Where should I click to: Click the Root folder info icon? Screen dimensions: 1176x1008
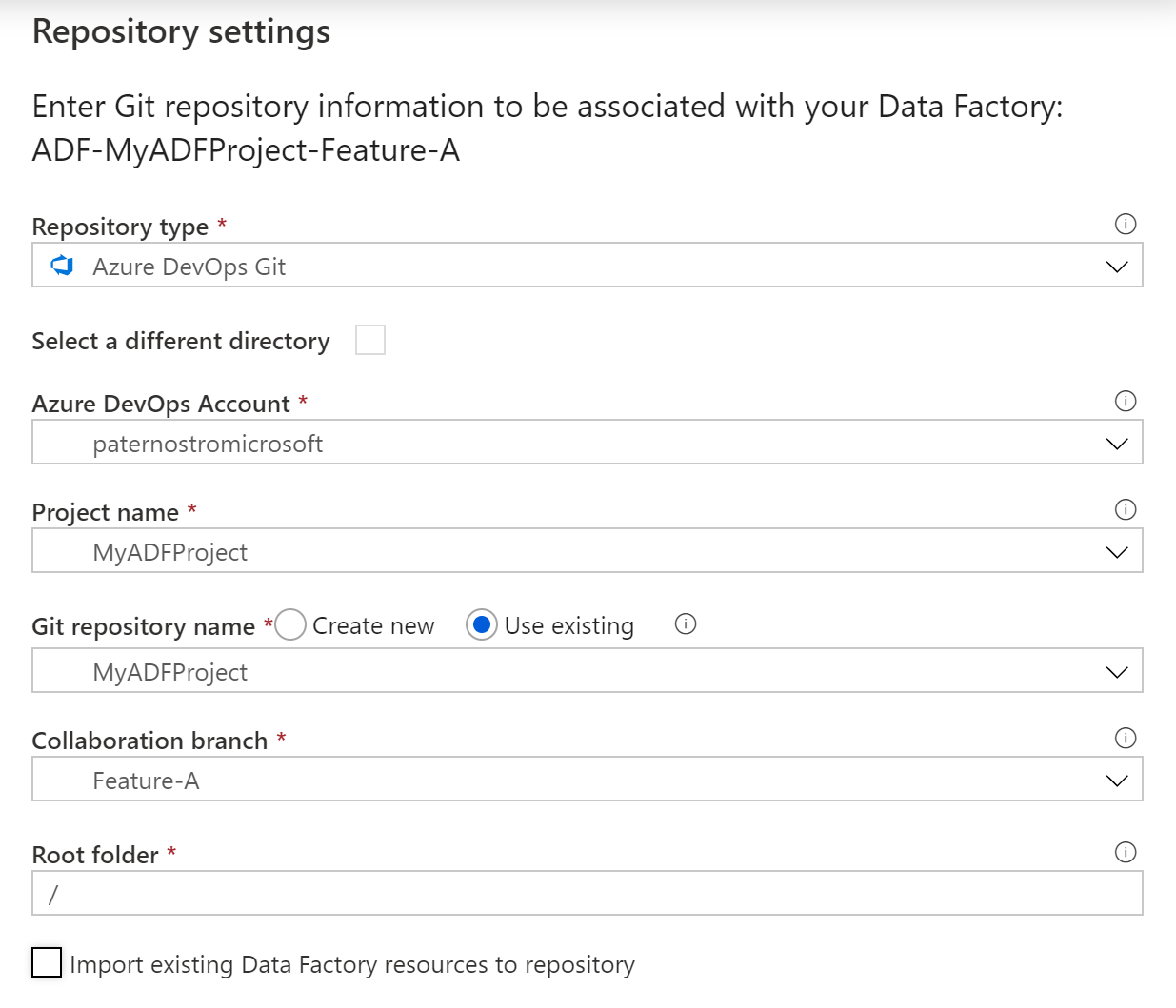(x=1126, y=852)
